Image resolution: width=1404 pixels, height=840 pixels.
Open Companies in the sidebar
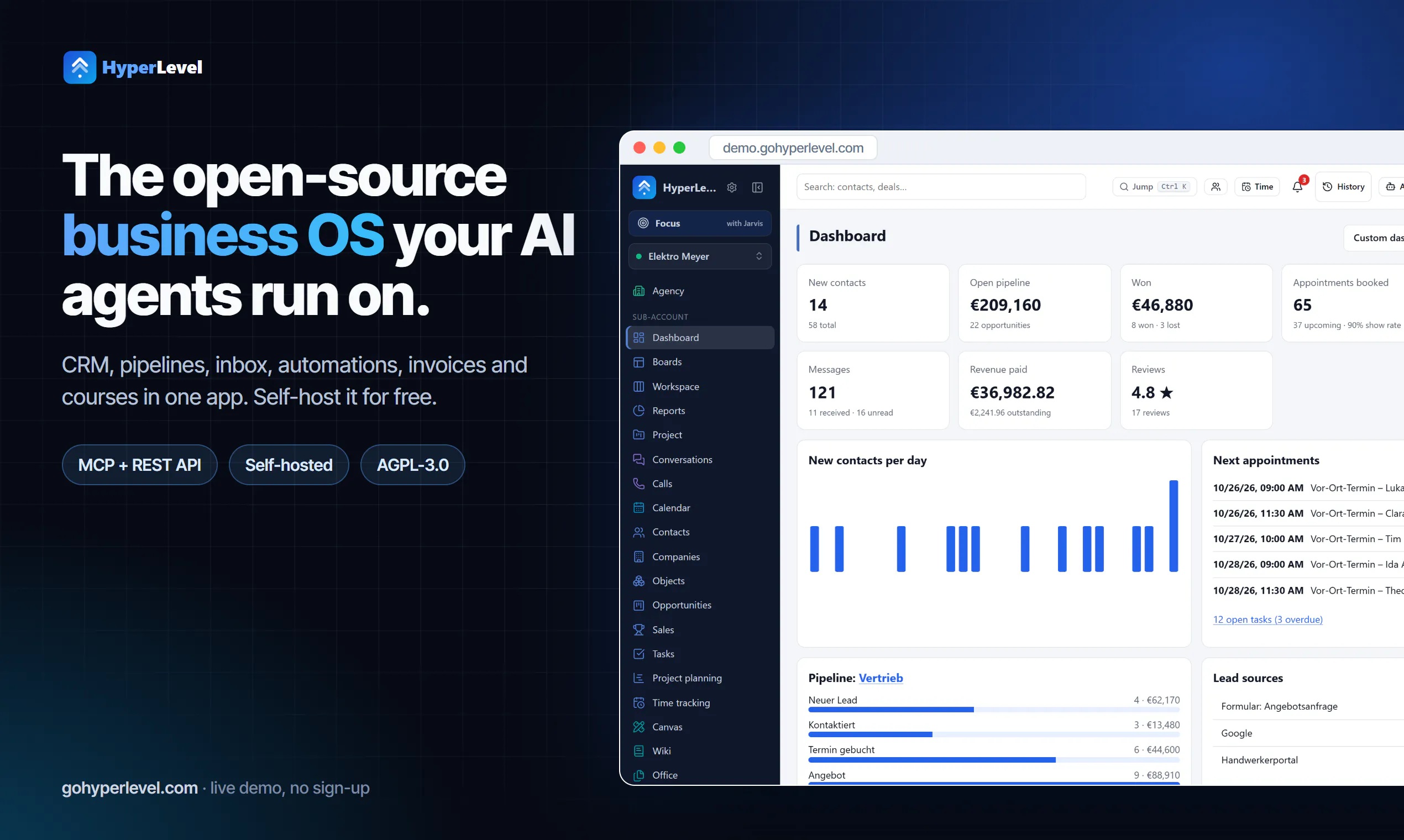[x=700, y=556]
